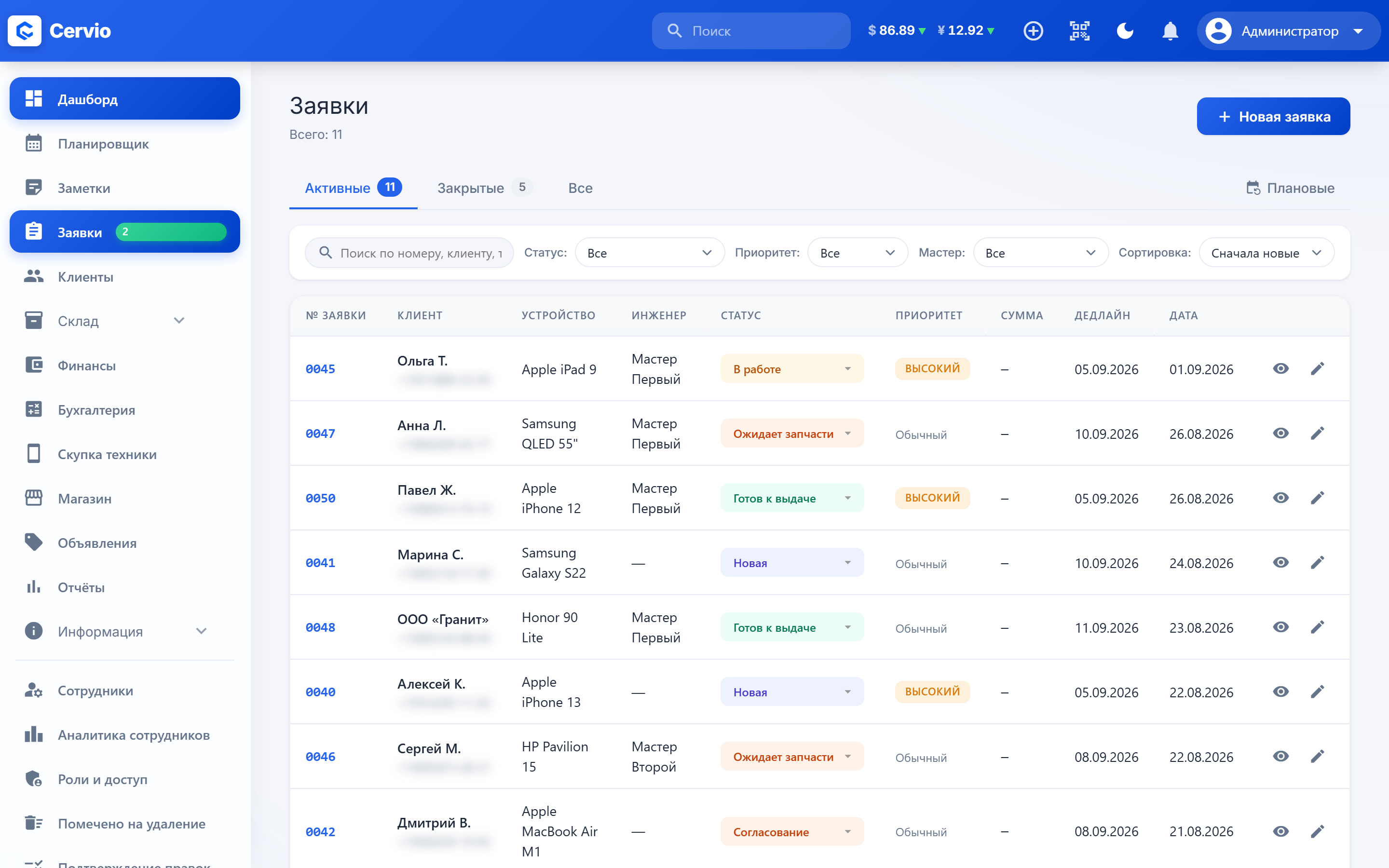Open Аналитика сотрудников section
This screenshot has height=868, width=1389.
pos(124,735)
